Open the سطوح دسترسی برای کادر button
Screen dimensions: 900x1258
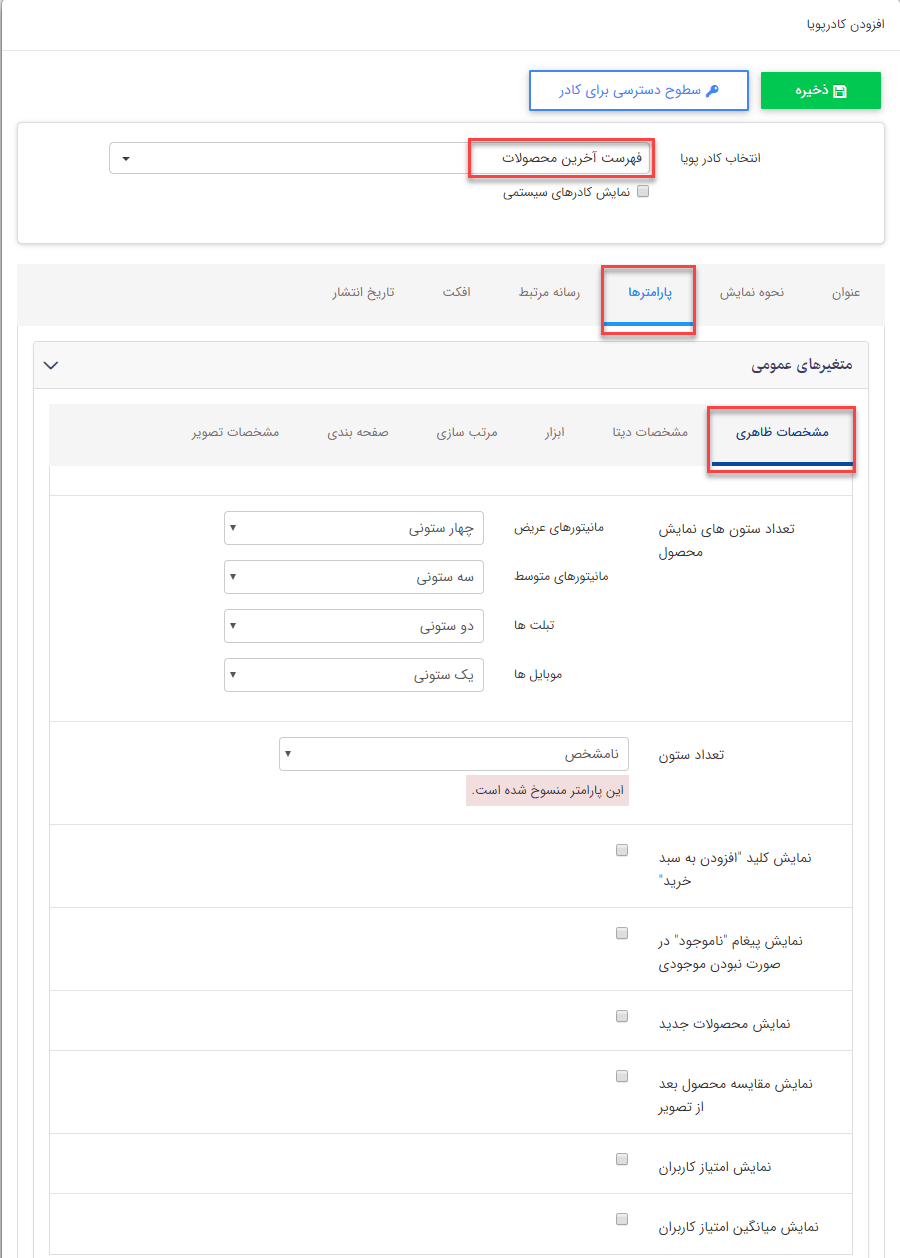click(x=639, y=90)
